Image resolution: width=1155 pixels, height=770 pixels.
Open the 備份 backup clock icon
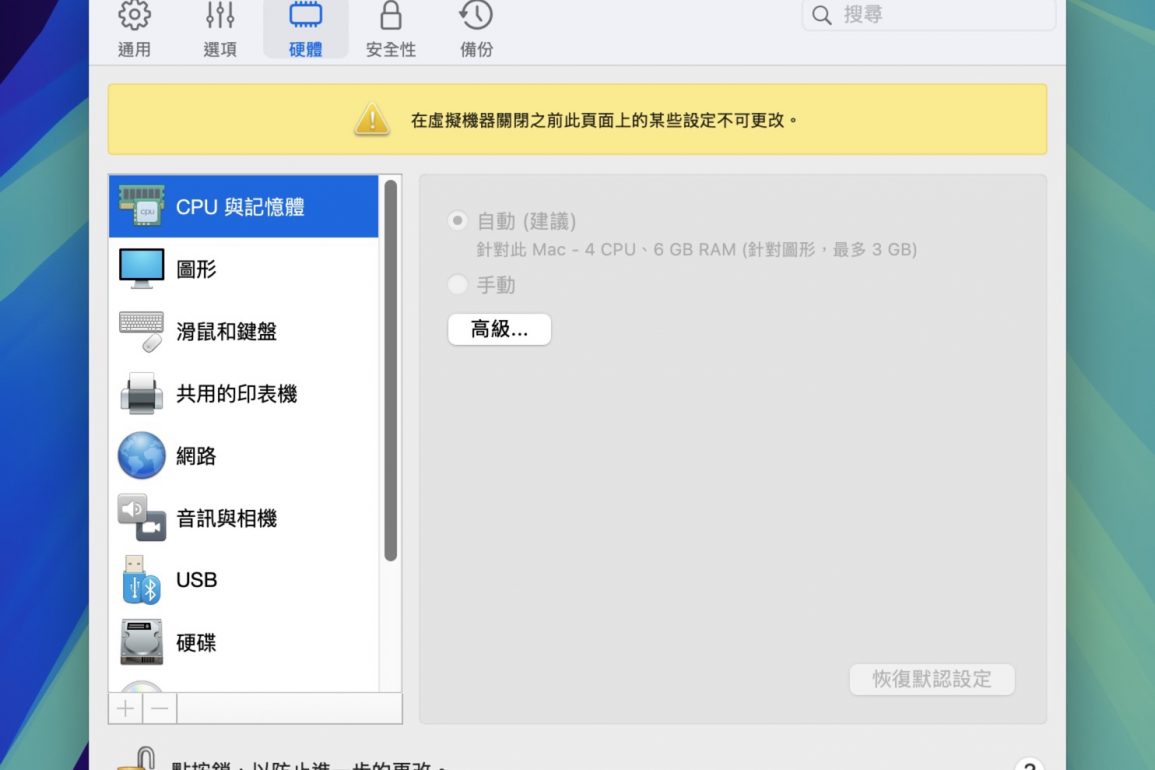point(476,28)
